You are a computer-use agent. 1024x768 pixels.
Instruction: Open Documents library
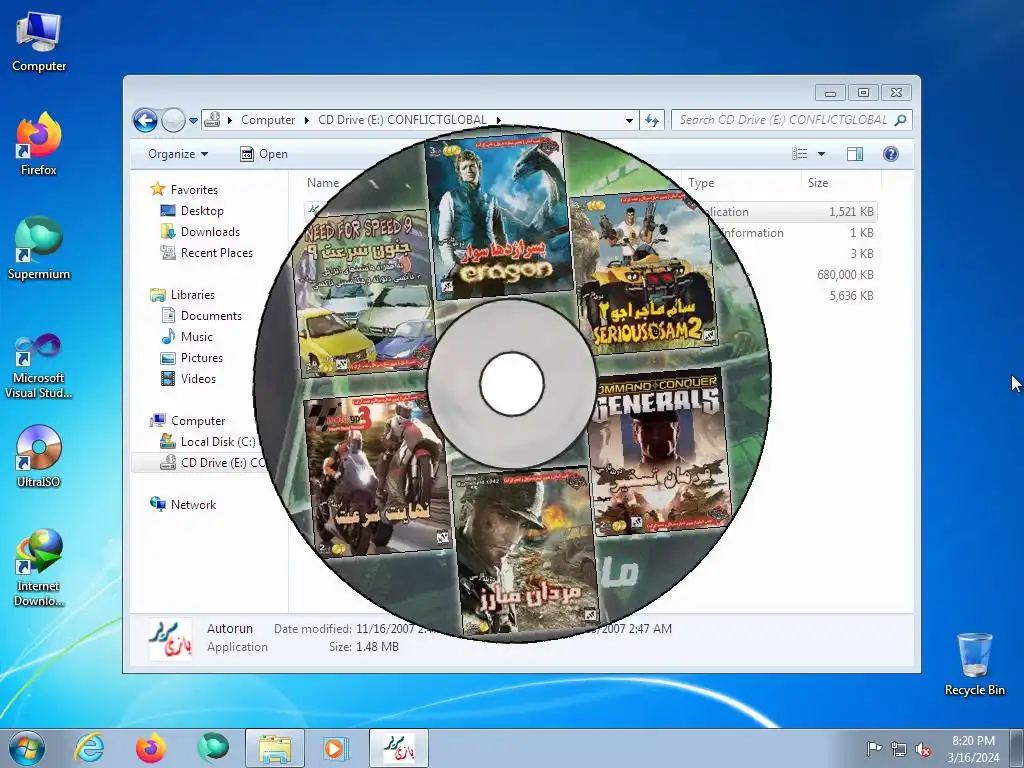point(201,316)
